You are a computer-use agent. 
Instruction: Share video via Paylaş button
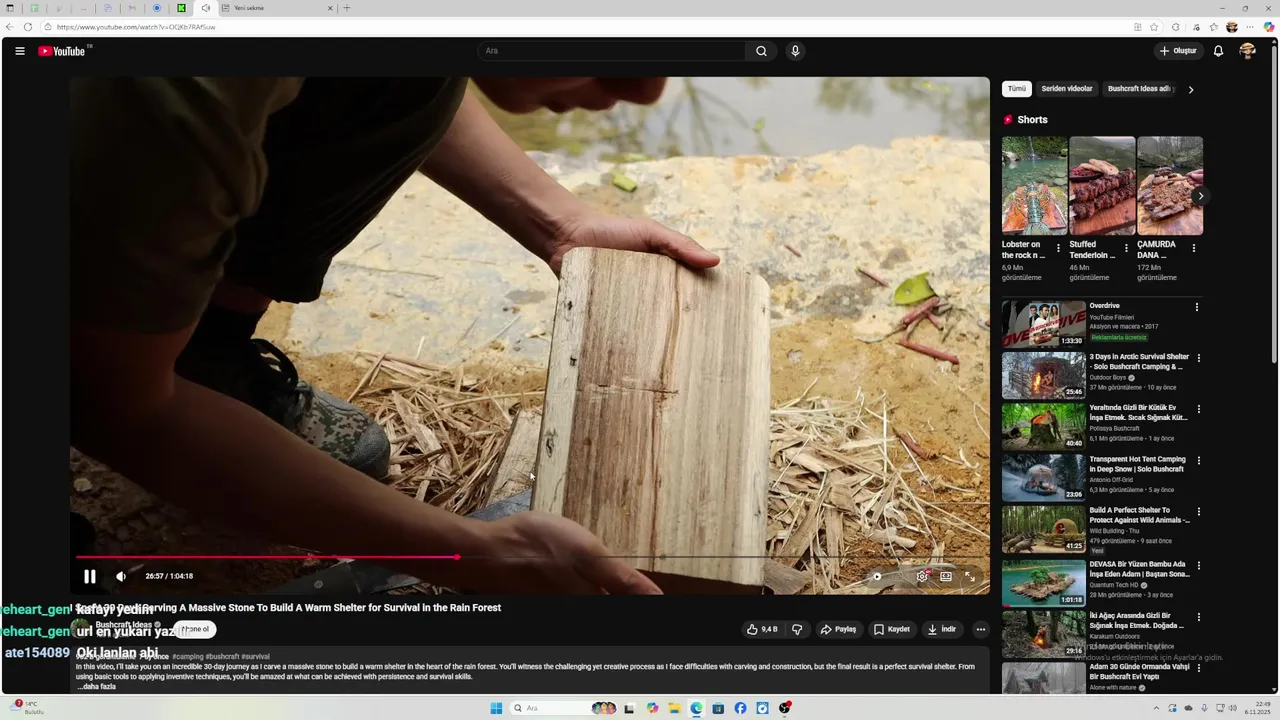[x=838, y=629]
